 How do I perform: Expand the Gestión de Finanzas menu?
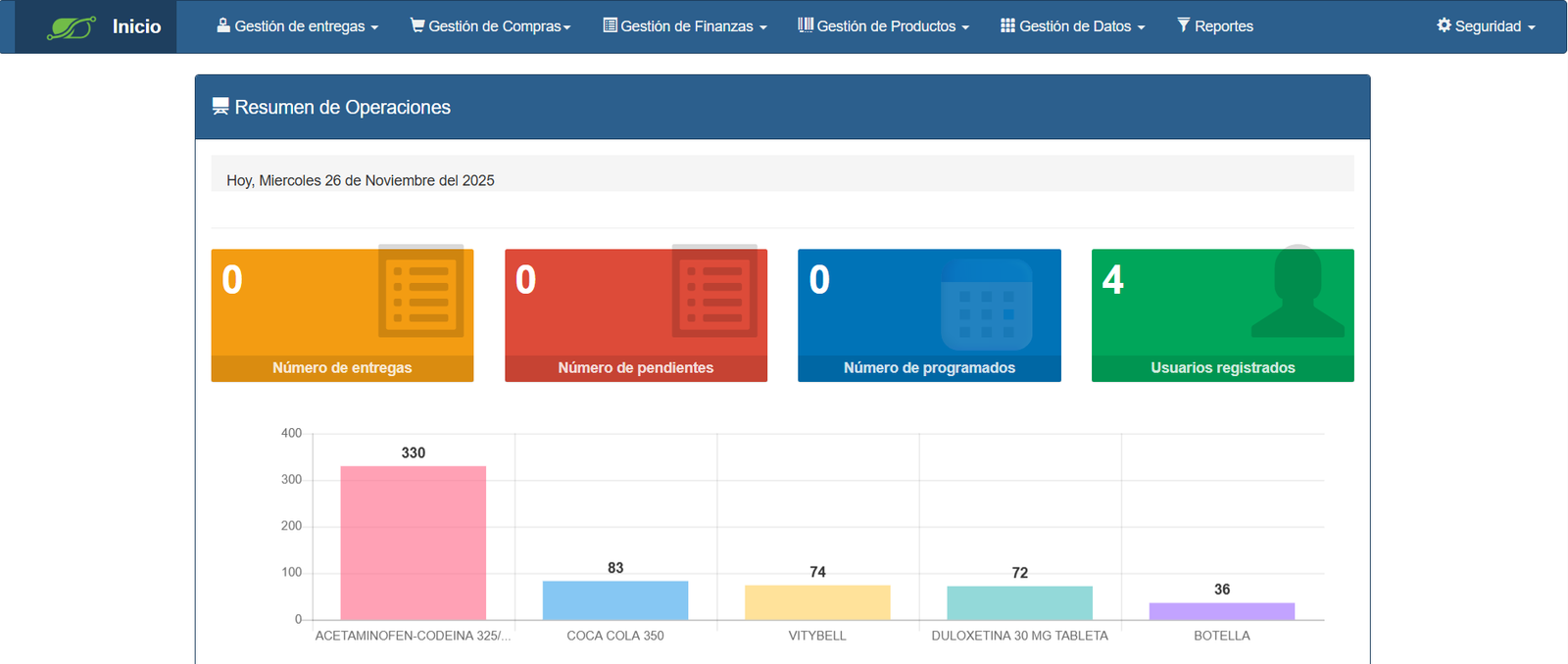pos(685,26)
